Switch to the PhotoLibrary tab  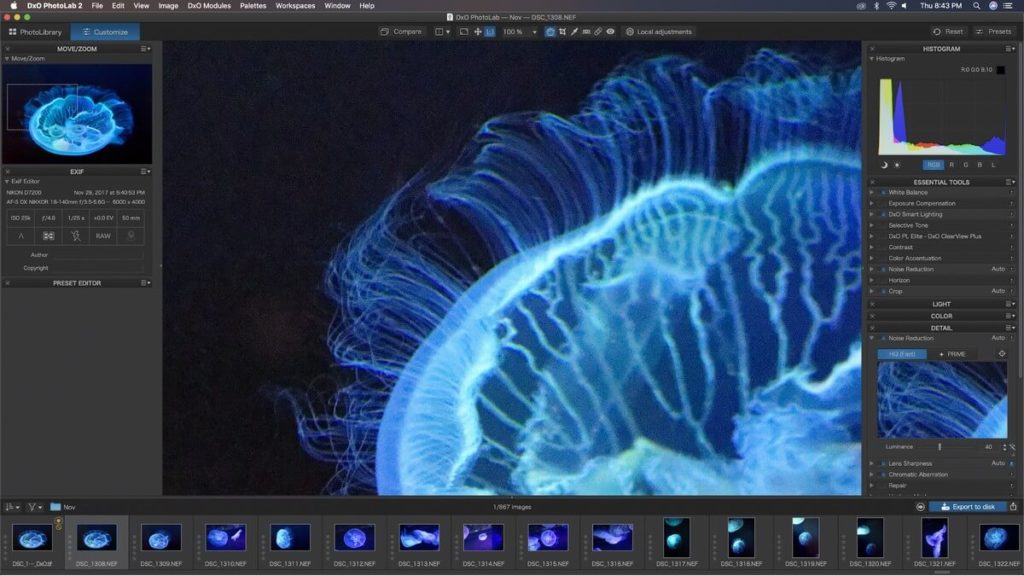(35, 32)
